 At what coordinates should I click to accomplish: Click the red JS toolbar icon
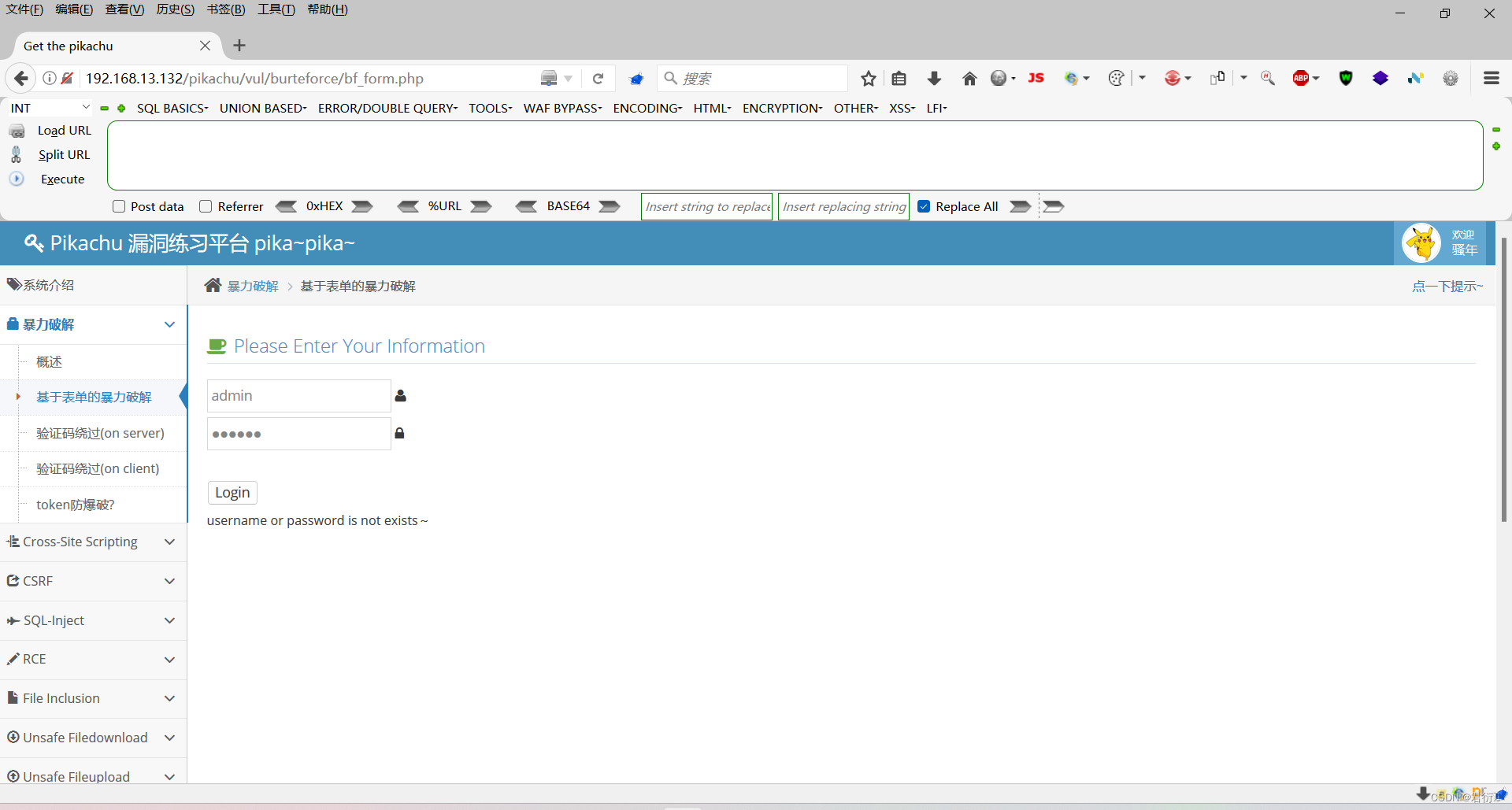click(x=1036, y=78)
